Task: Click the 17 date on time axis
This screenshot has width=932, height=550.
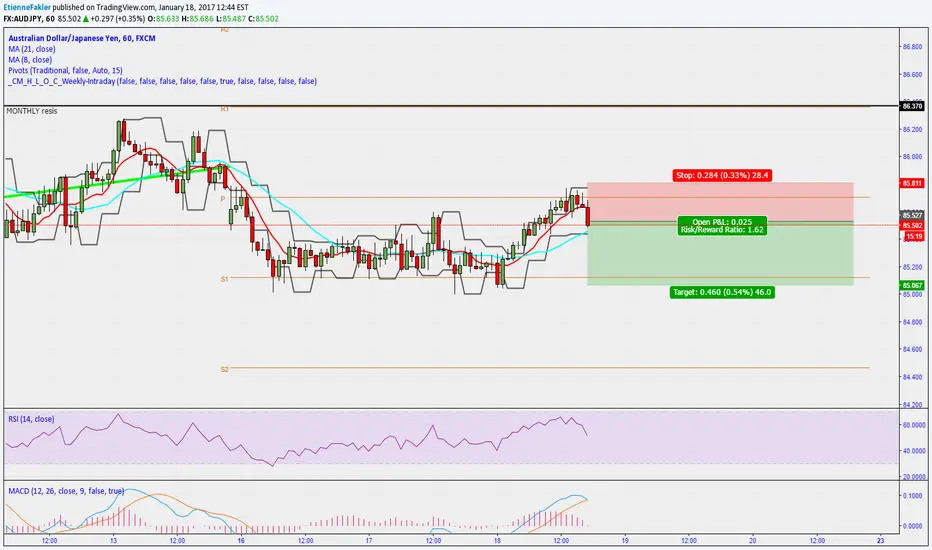Action: click(369, 540)
